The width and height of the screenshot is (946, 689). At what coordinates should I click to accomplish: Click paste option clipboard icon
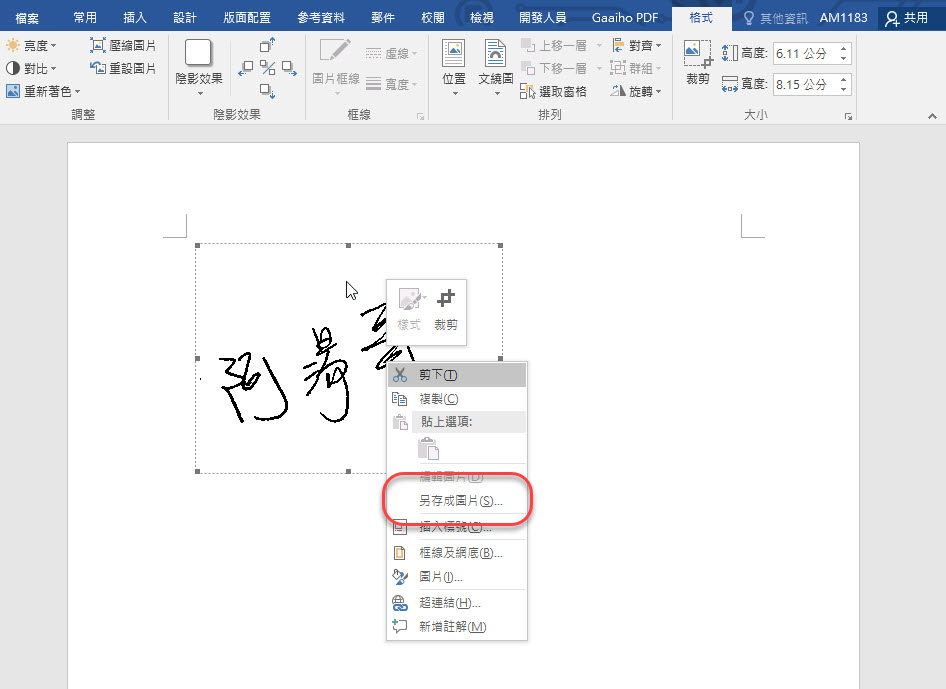428,448
